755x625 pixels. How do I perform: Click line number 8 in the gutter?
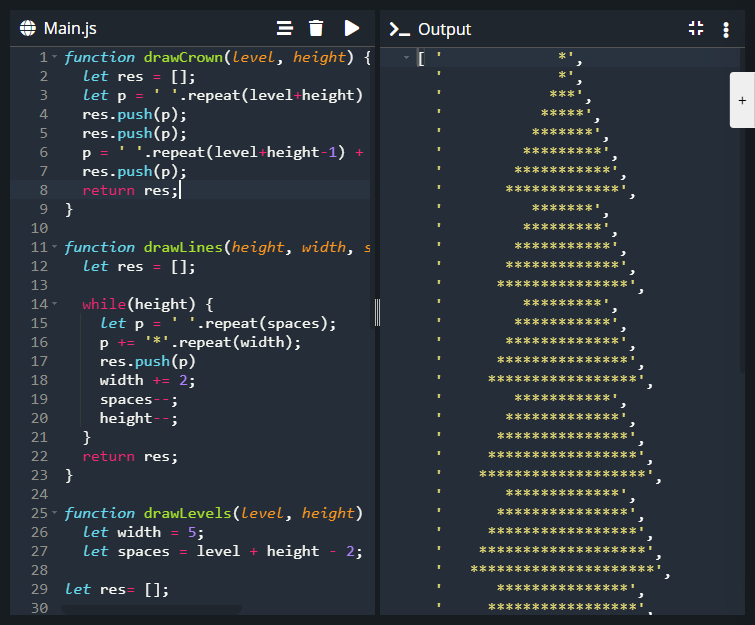tap(43, 190)
